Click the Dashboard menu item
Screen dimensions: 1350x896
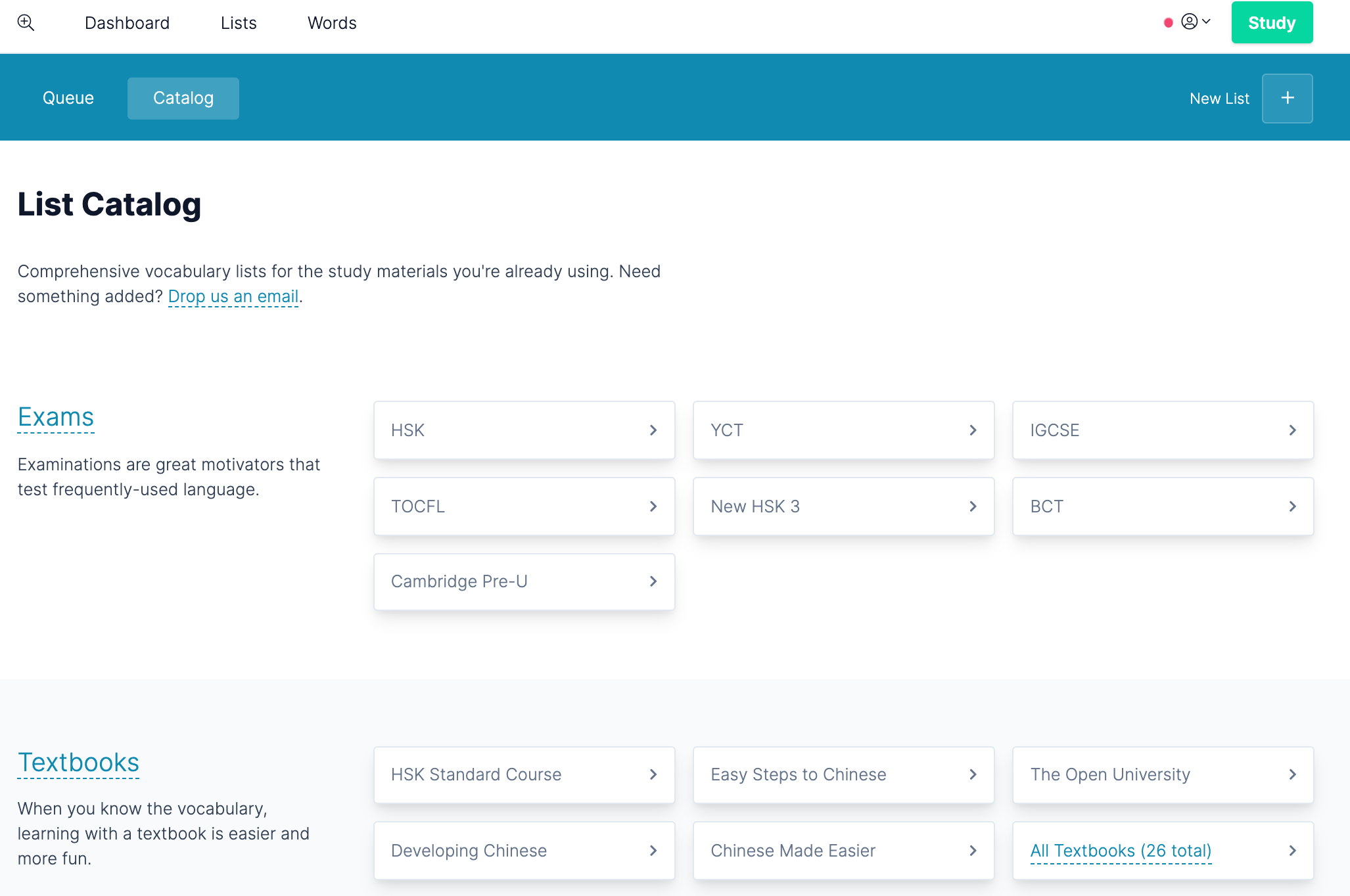(x=127, y=22)
